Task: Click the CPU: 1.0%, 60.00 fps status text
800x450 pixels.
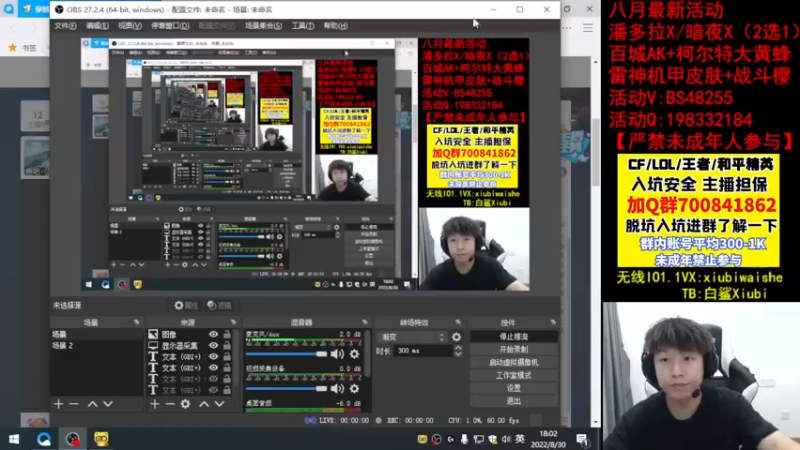Action: point(484,420)
